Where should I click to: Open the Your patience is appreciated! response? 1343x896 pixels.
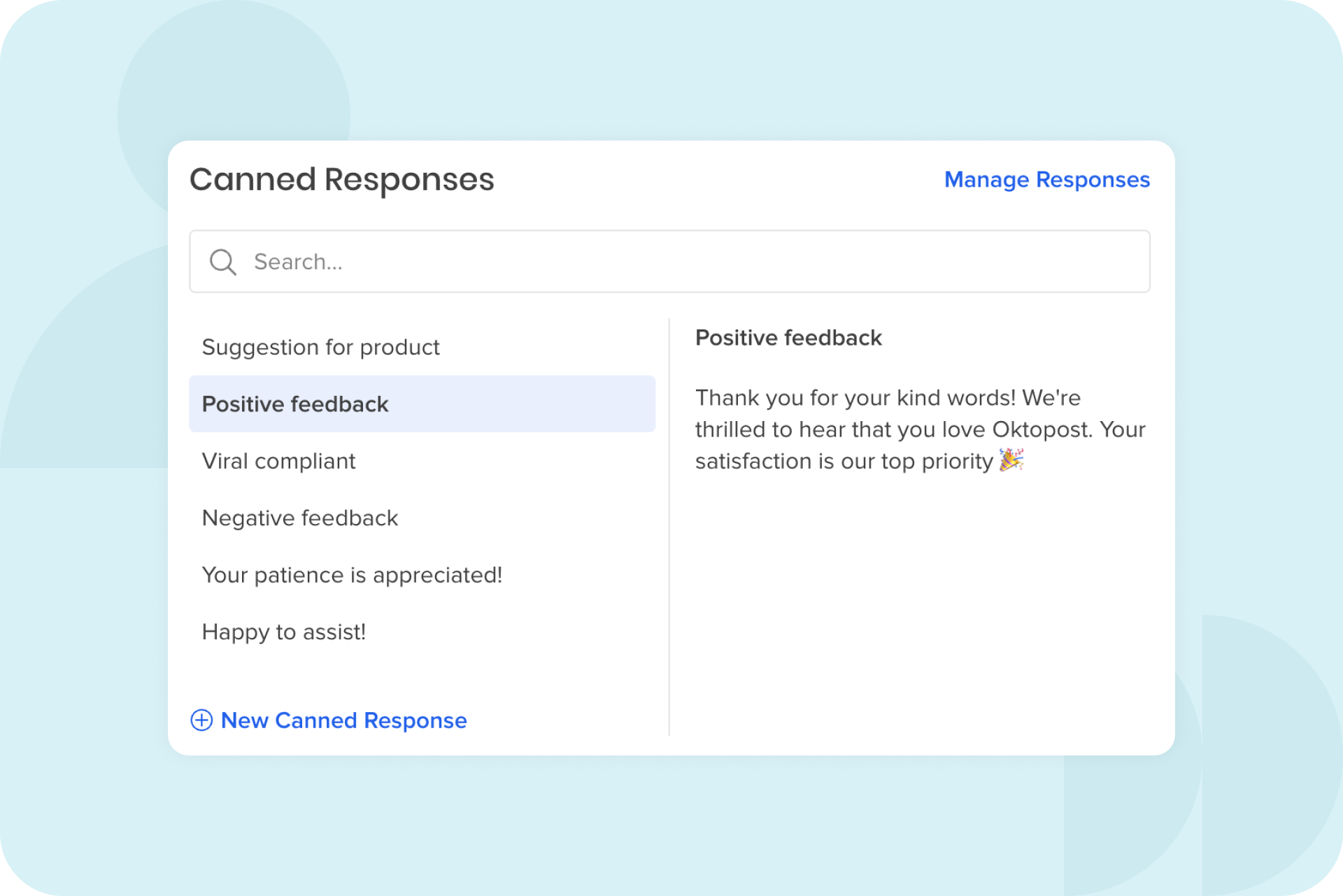[352, 574]
